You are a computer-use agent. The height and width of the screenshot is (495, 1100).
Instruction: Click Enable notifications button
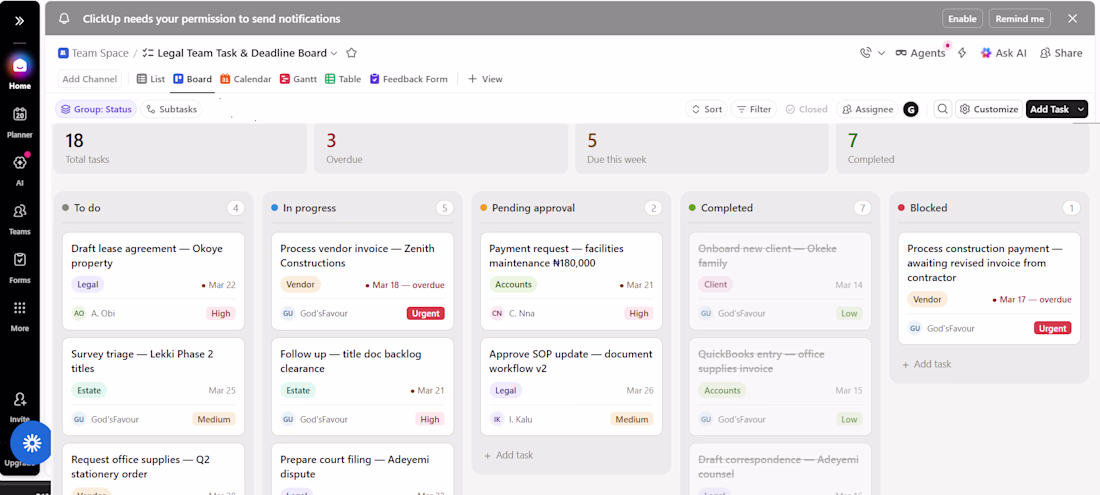pos(962,19)
